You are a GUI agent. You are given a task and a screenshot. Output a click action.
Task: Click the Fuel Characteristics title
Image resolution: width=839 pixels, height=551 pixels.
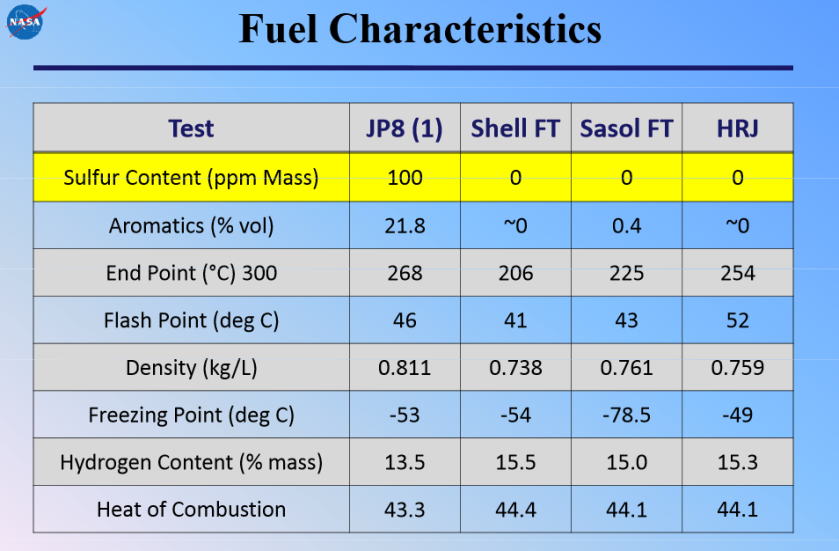tap(420, 29)
